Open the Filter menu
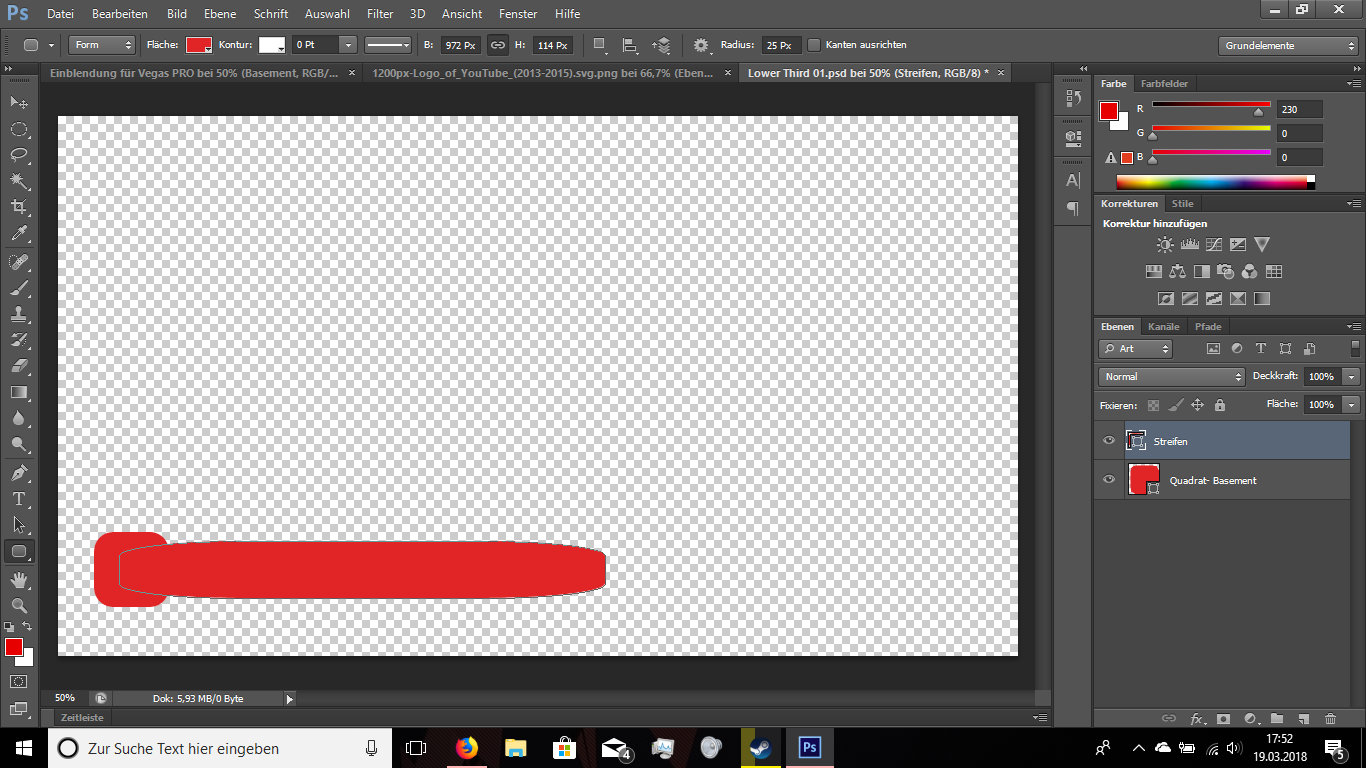 380,14
